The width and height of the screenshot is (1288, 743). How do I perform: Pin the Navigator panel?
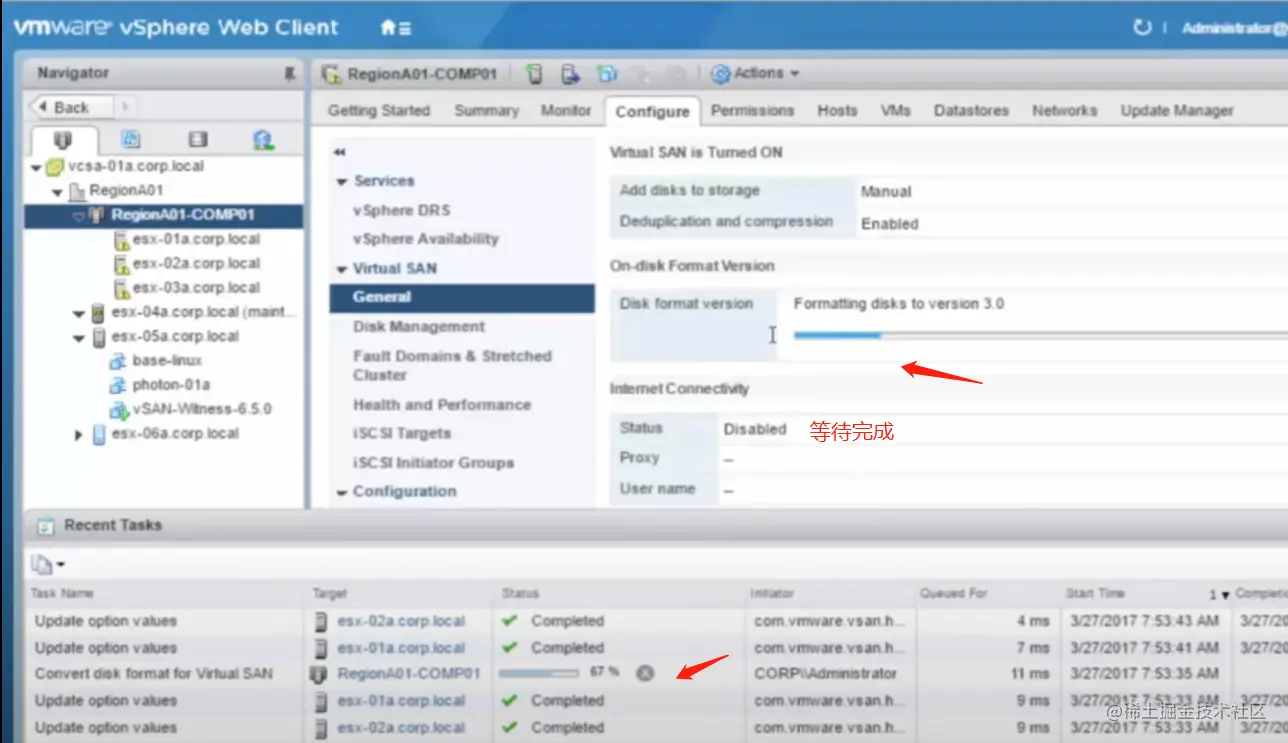[x=290, y=74]
